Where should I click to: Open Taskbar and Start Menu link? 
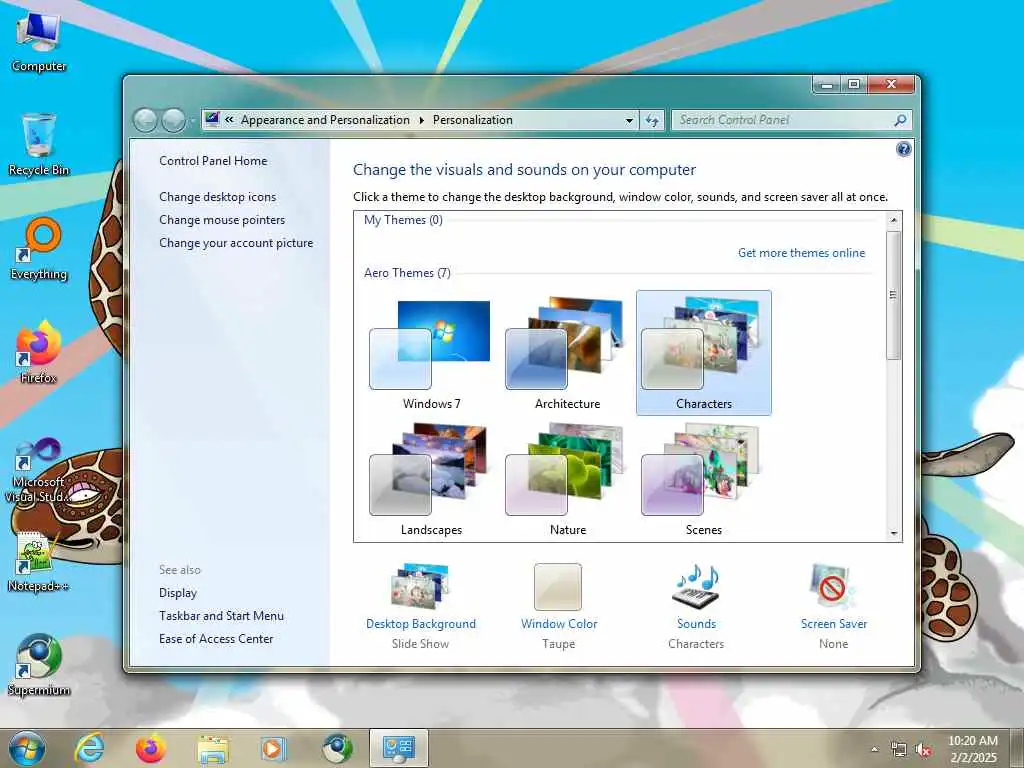click(221, 616)
